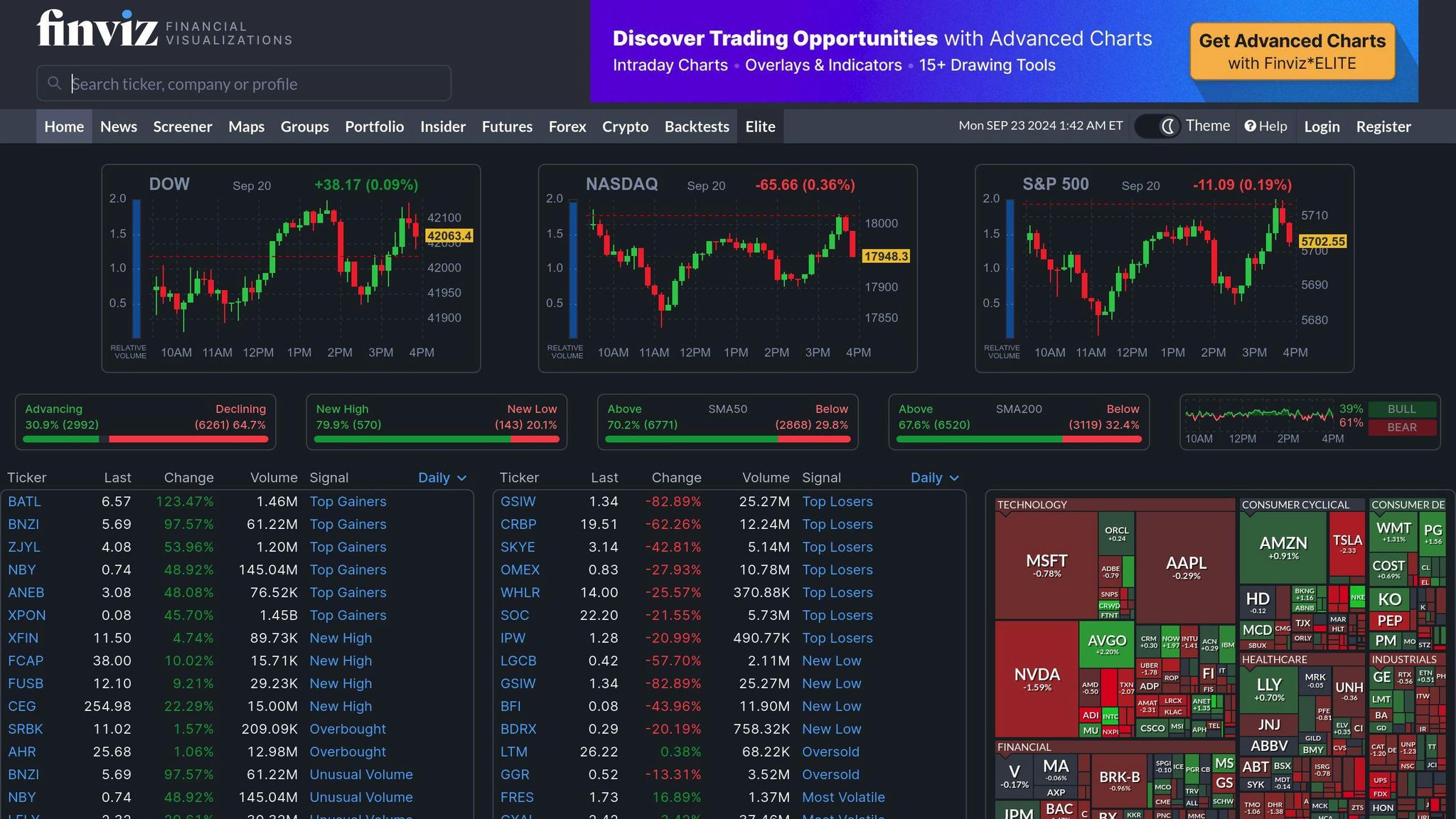Open XPON ticker link
The height and width of the screenshot is (819, 1456).
27,615
